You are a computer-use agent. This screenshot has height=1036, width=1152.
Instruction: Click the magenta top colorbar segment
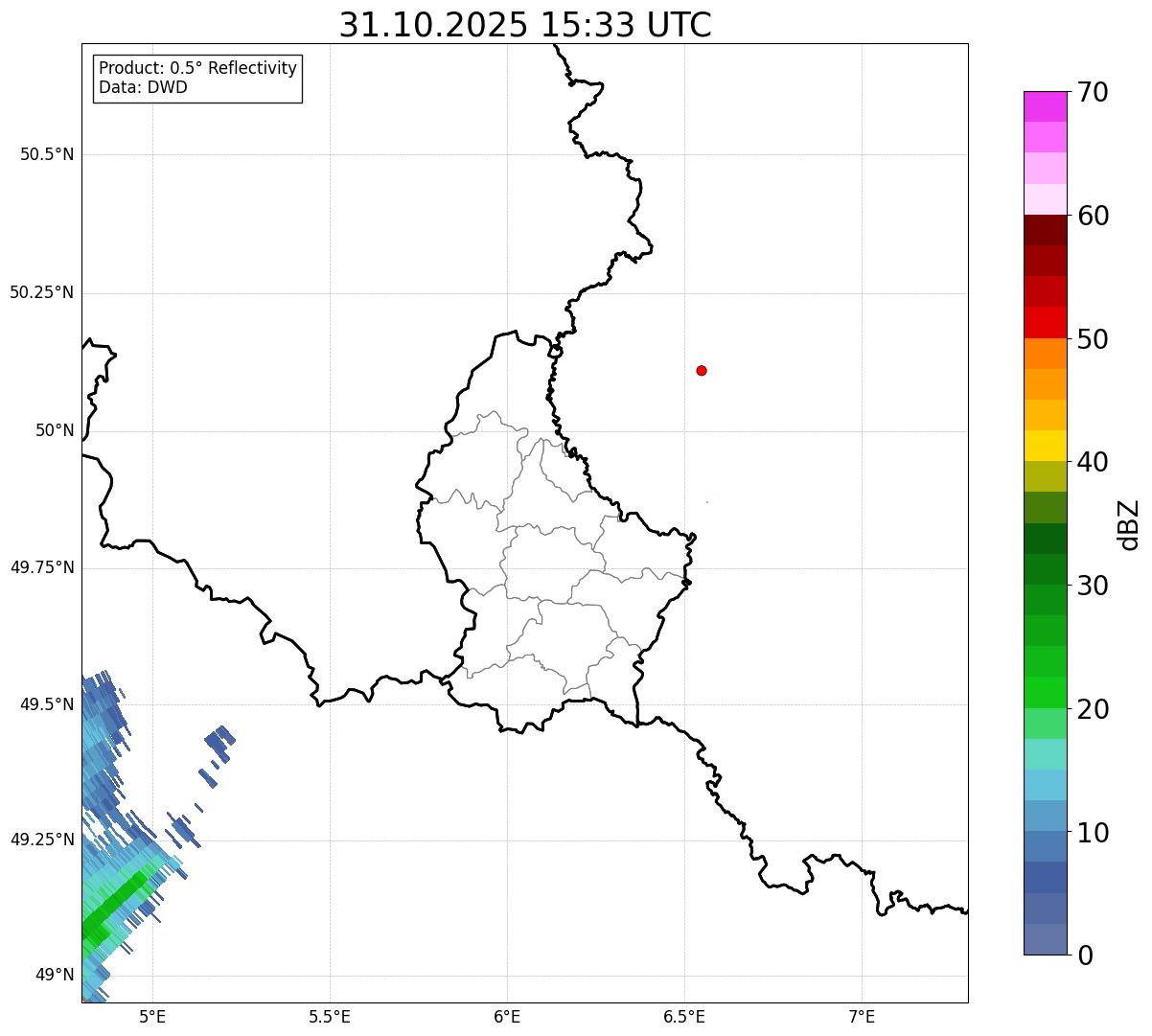(1045, 106)
